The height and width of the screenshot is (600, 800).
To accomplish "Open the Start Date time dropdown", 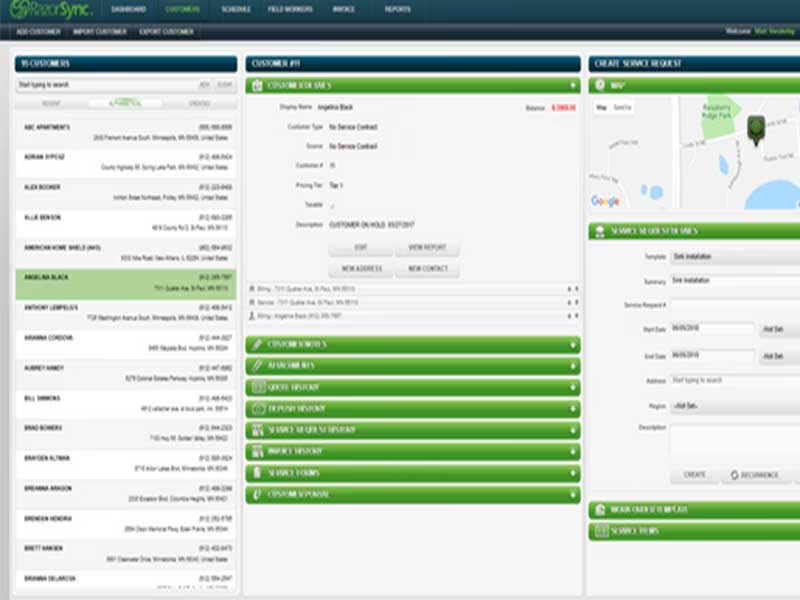I will (779, 330).
